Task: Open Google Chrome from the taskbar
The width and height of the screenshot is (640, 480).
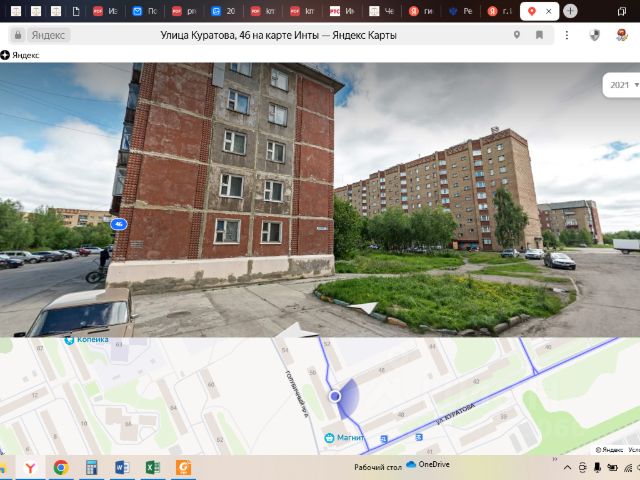Action: point(61,468)
